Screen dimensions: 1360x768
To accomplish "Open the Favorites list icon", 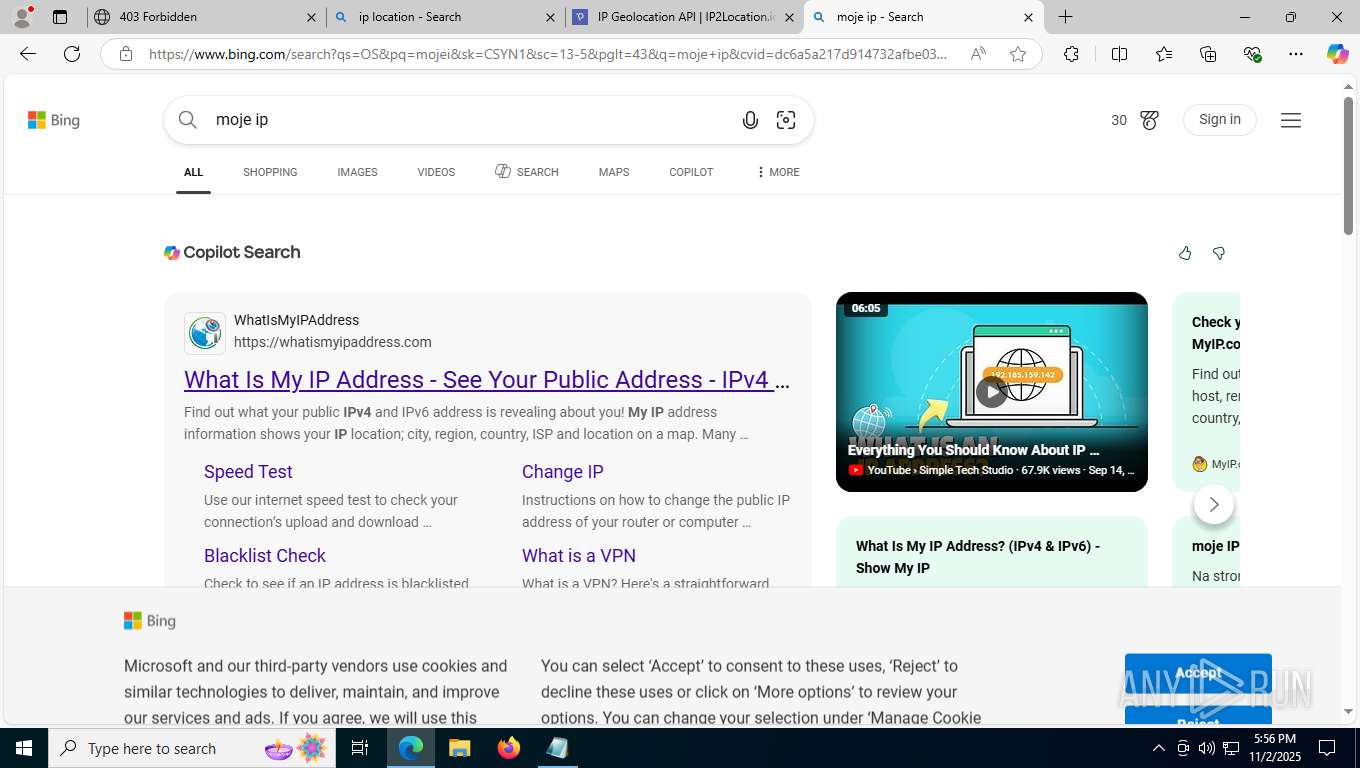I will pyautogui.click(x=1164, y=54).
